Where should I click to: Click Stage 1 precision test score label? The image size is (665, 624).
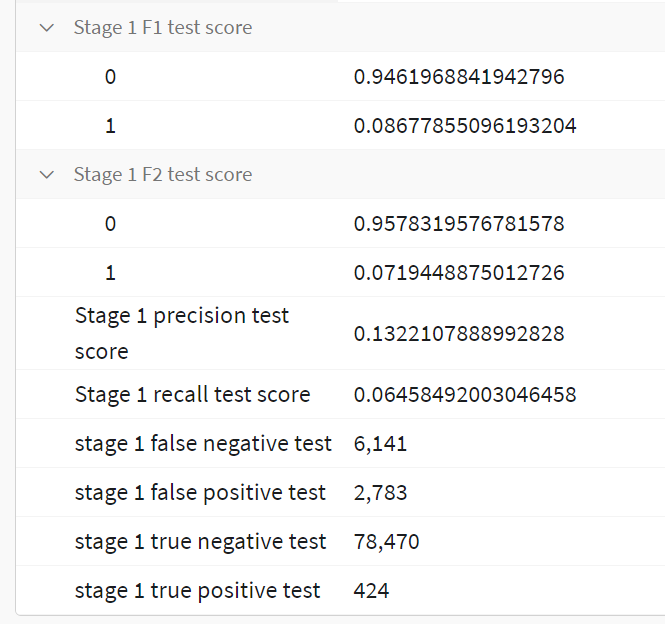click(182, 333)
